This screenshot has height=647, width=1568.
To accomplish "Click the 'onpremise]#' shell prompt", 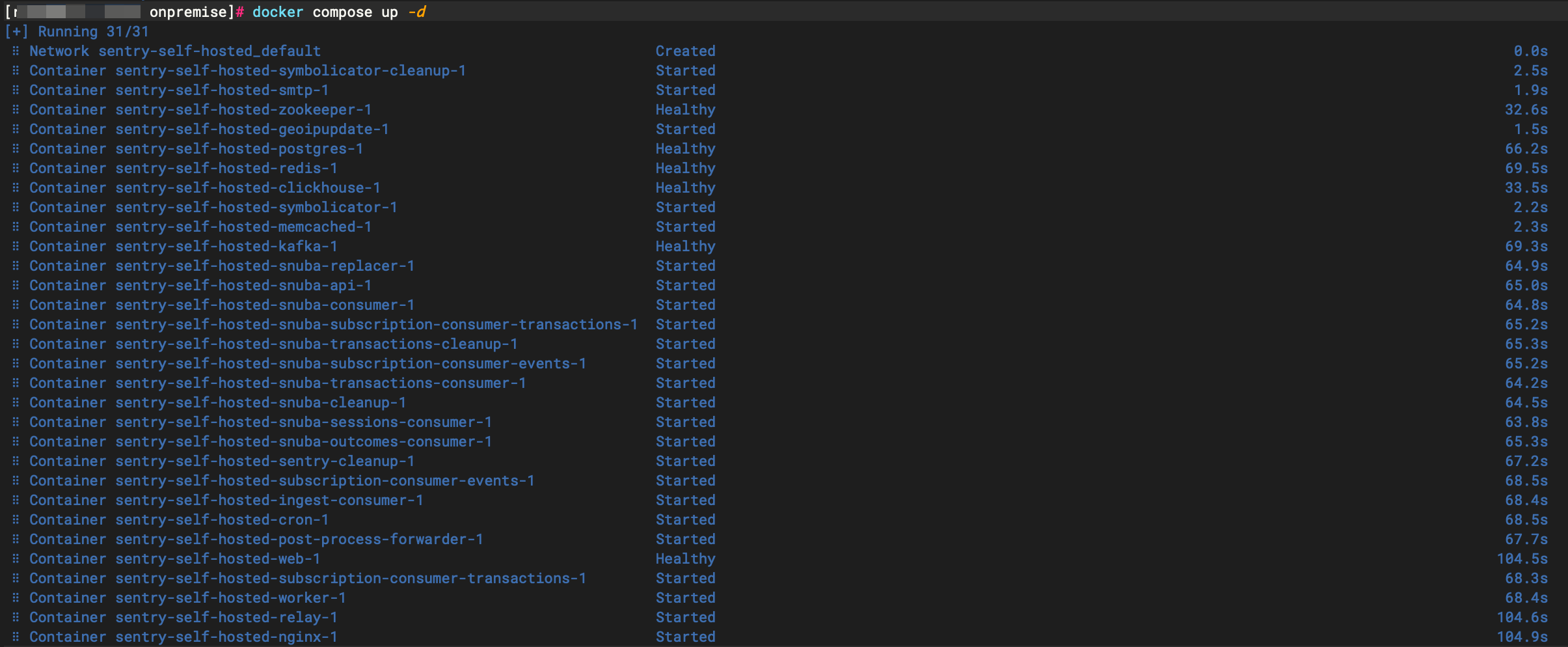I will (197, 12).
